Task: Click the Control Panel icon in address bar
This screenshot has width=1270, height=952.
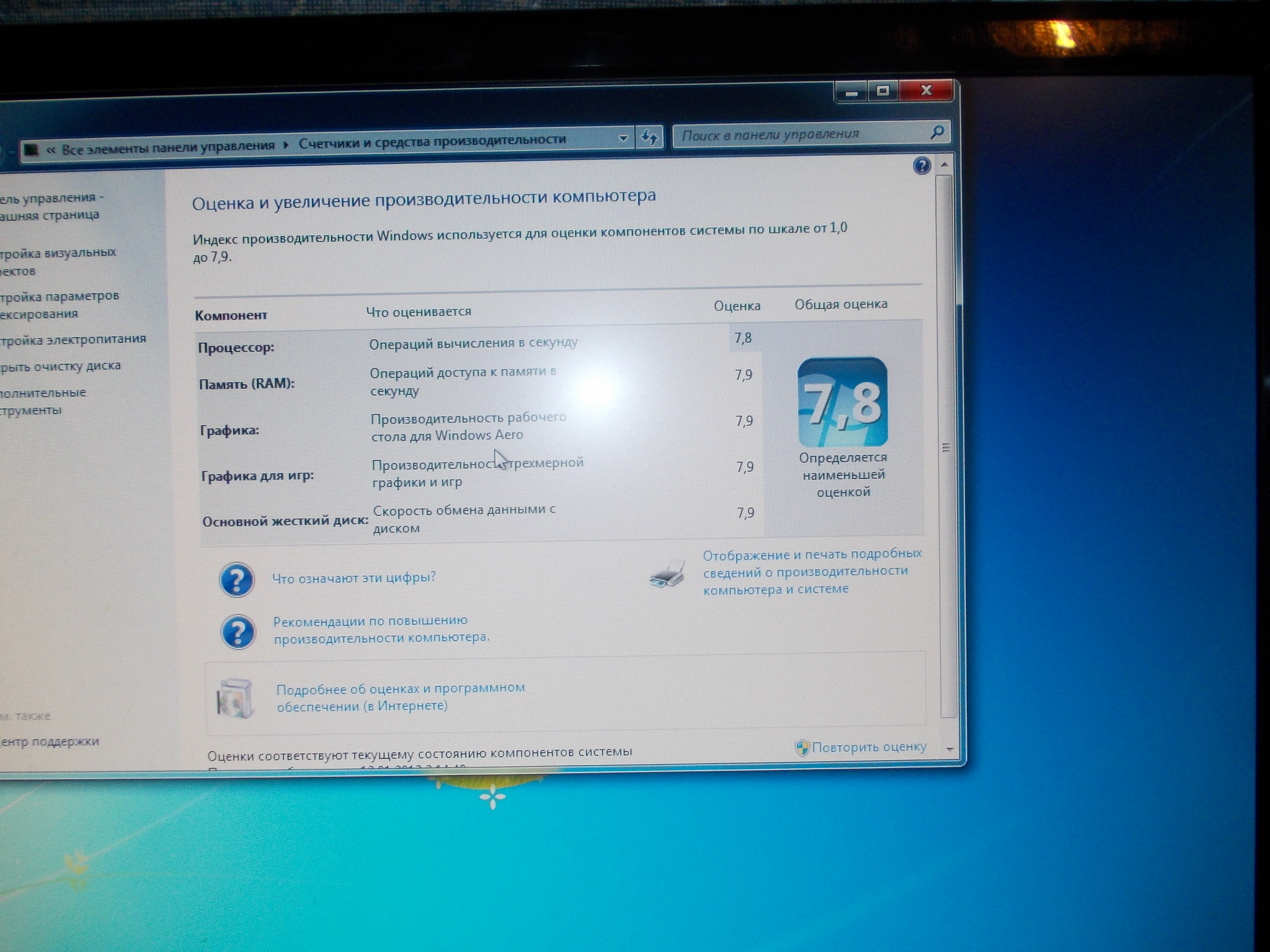Action: (x=31, y=150)
